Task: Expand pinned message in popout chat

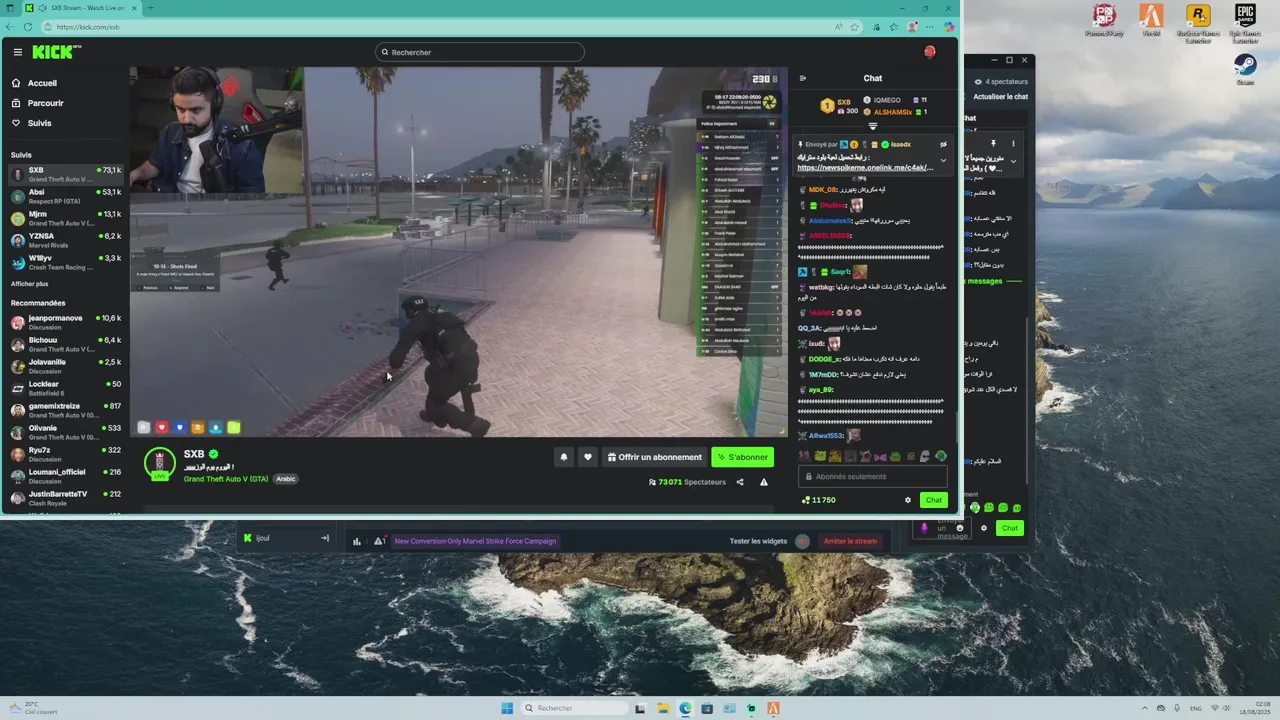Action: (1013, 161)
